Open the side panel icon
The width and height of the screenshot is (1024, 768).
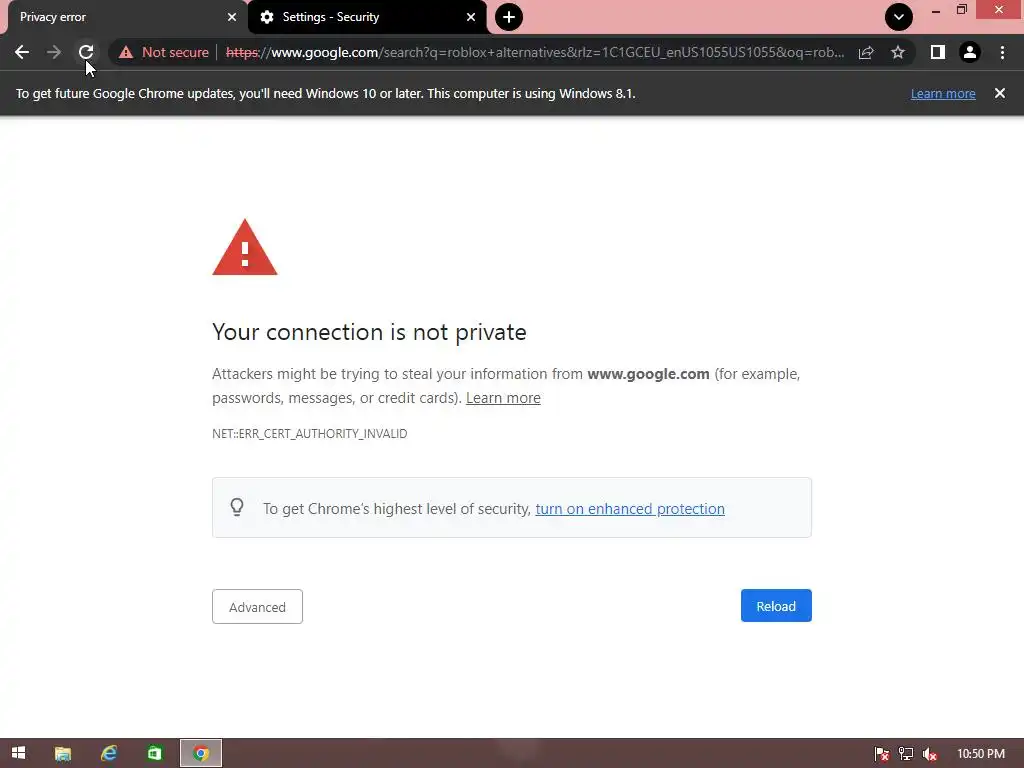click(938, 52)
